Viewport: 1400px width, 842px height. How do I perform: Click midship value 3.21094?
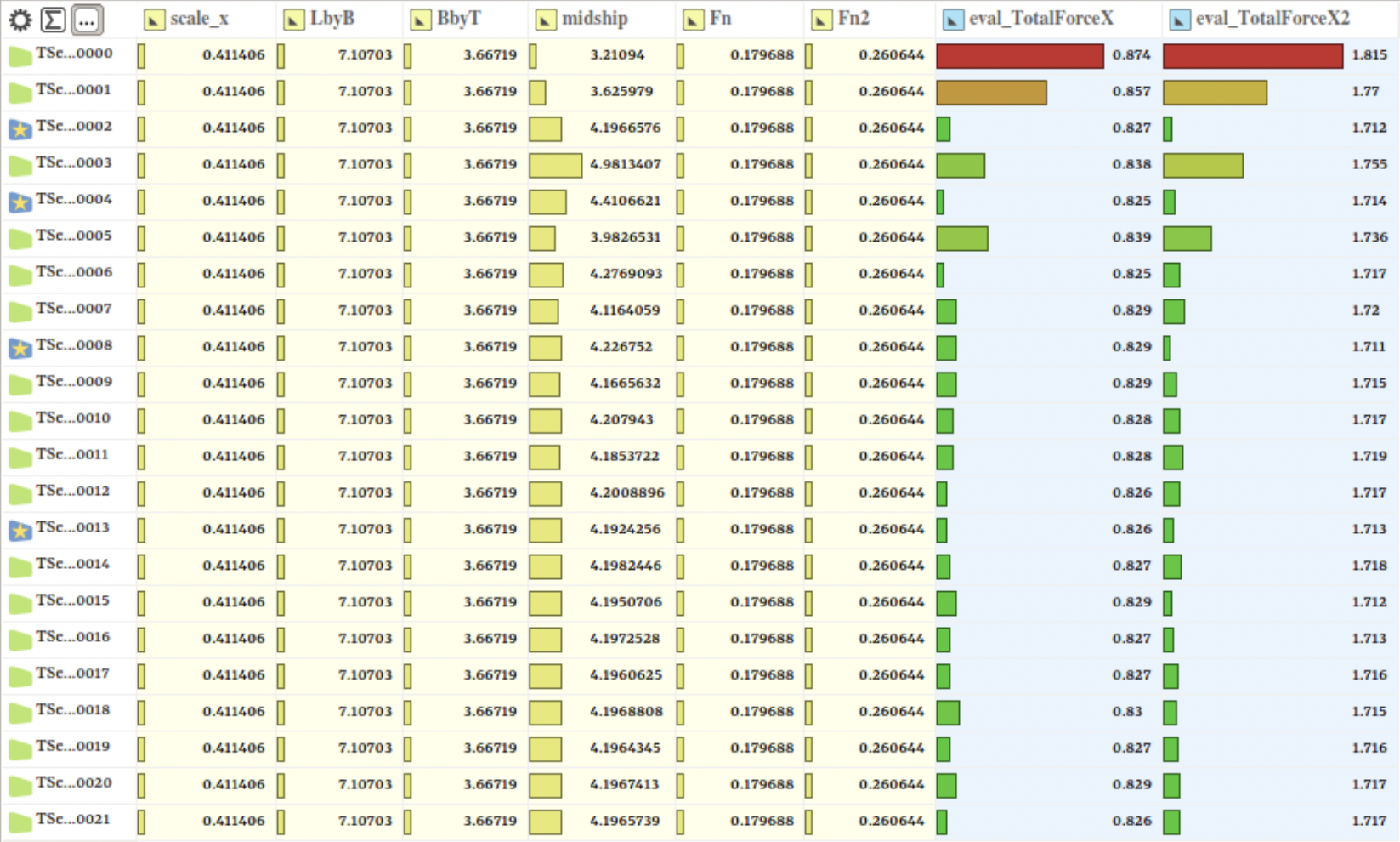point(617,55)
